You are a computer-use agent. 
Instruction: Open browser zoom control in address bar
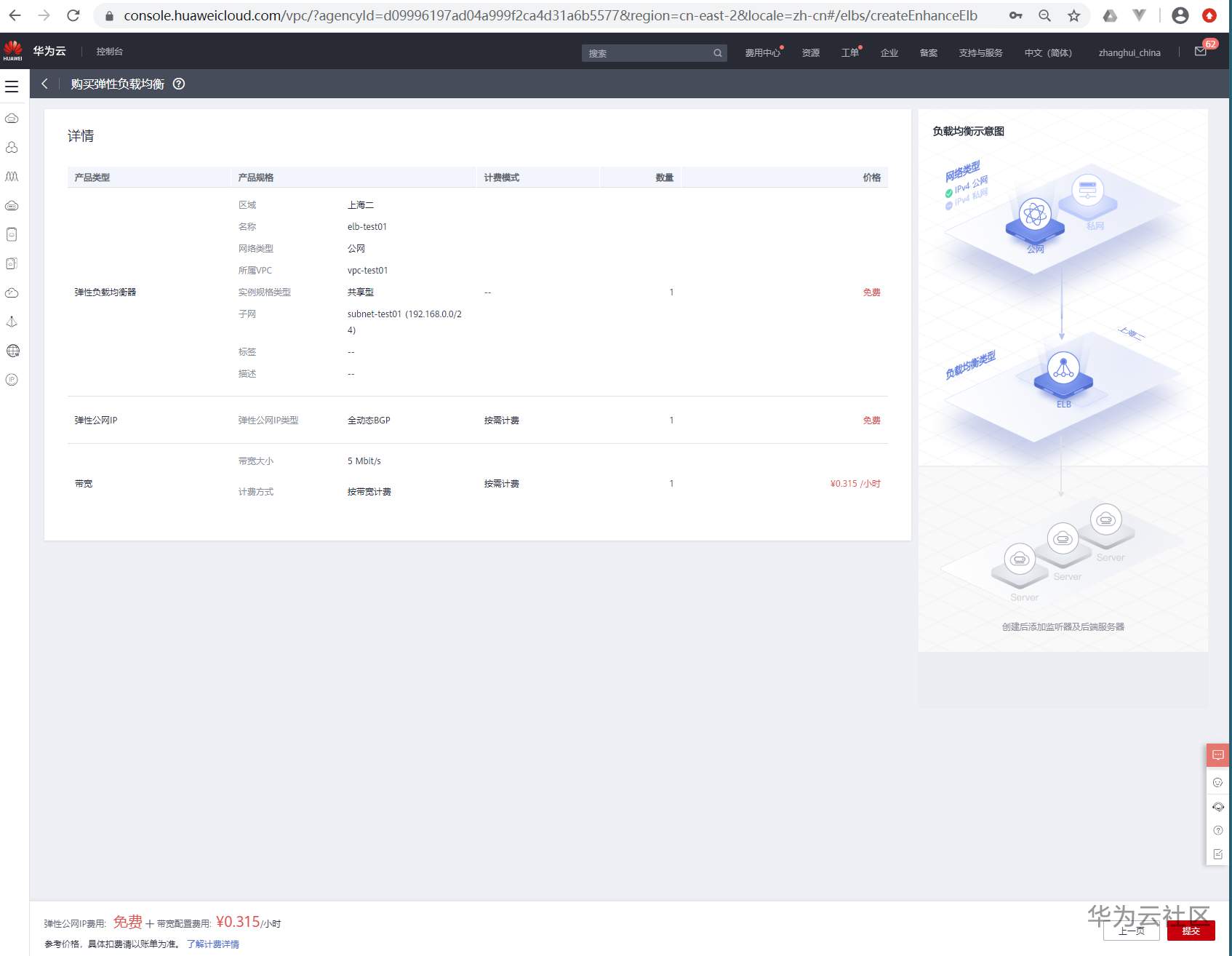click(x=1045, y=15)
